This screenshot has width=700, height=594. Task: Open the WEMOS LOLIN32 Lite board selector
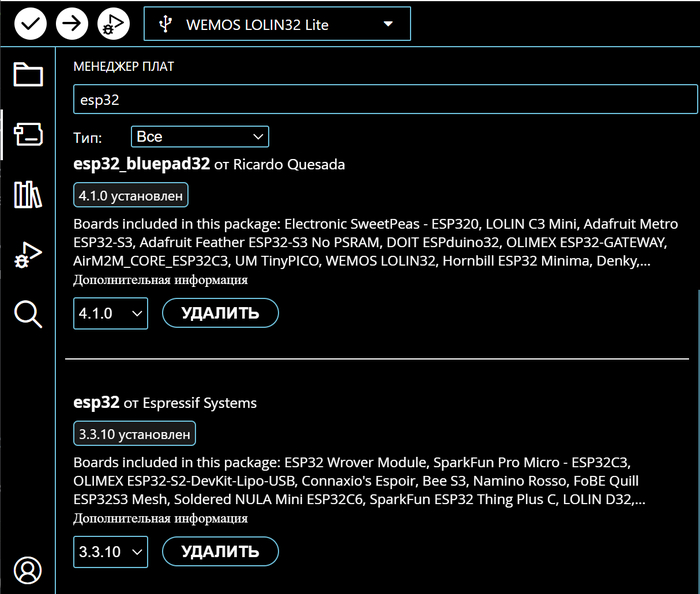click(x=277, y=24)
